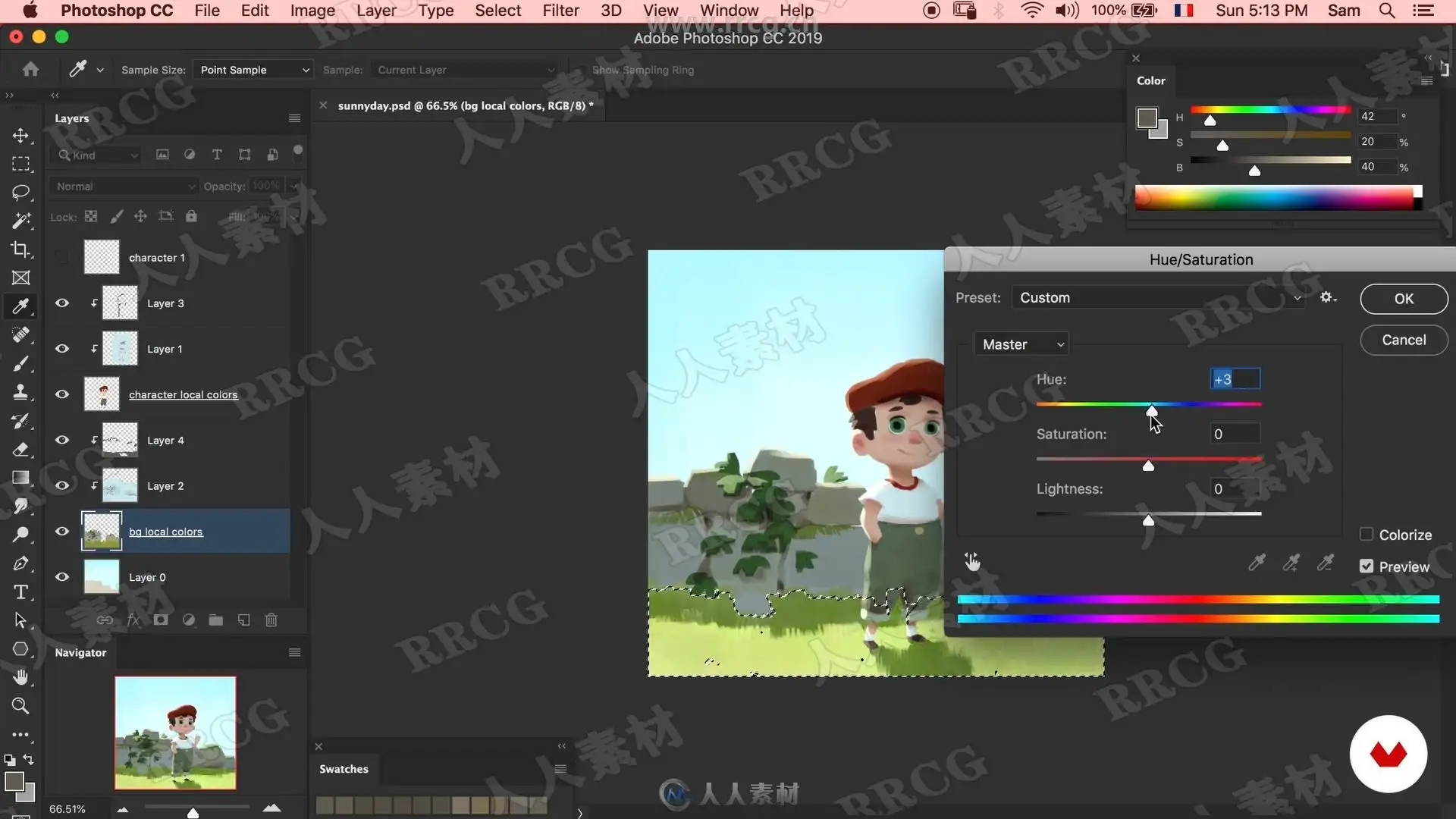Select the Horizontal Type tool
1456x819 pixels.
click(x=20, y=592)
